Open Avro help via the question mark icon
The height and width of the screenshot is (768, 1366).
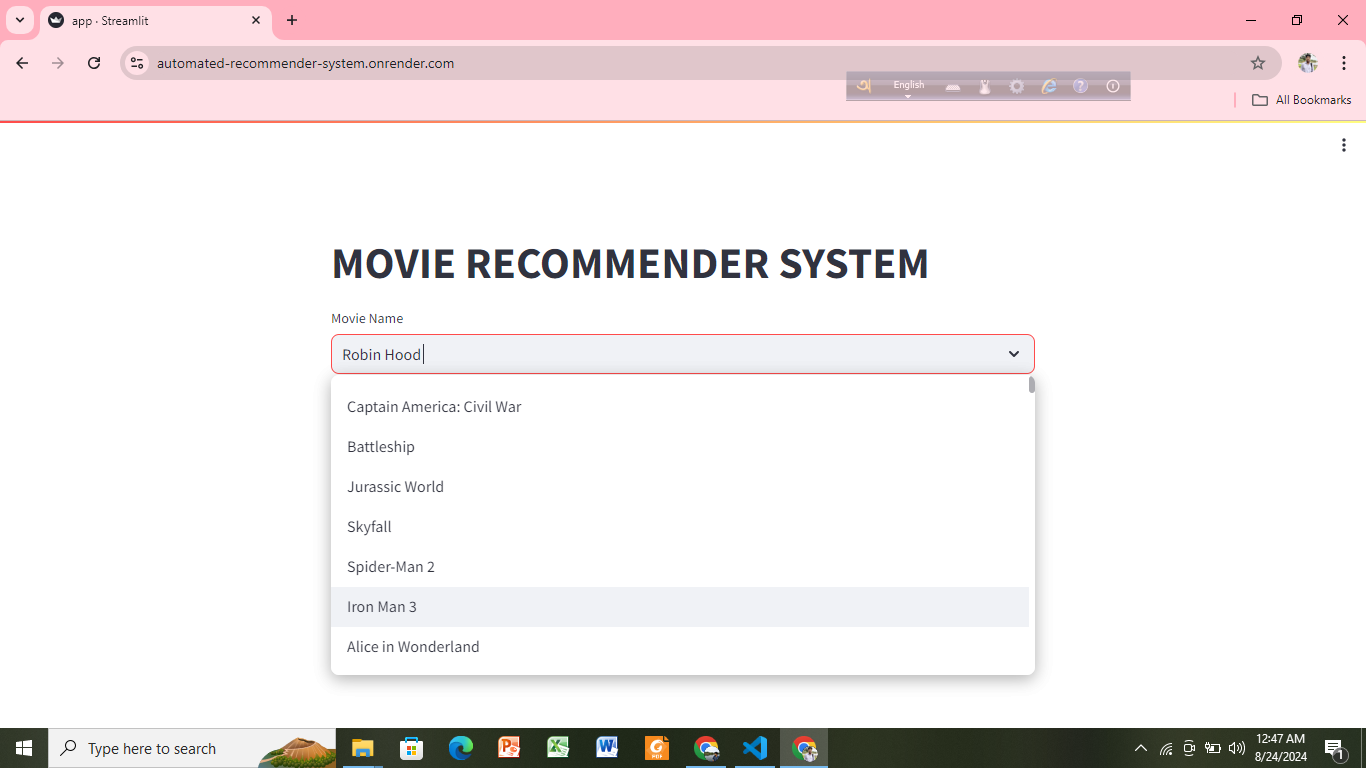pos(1080,86)
